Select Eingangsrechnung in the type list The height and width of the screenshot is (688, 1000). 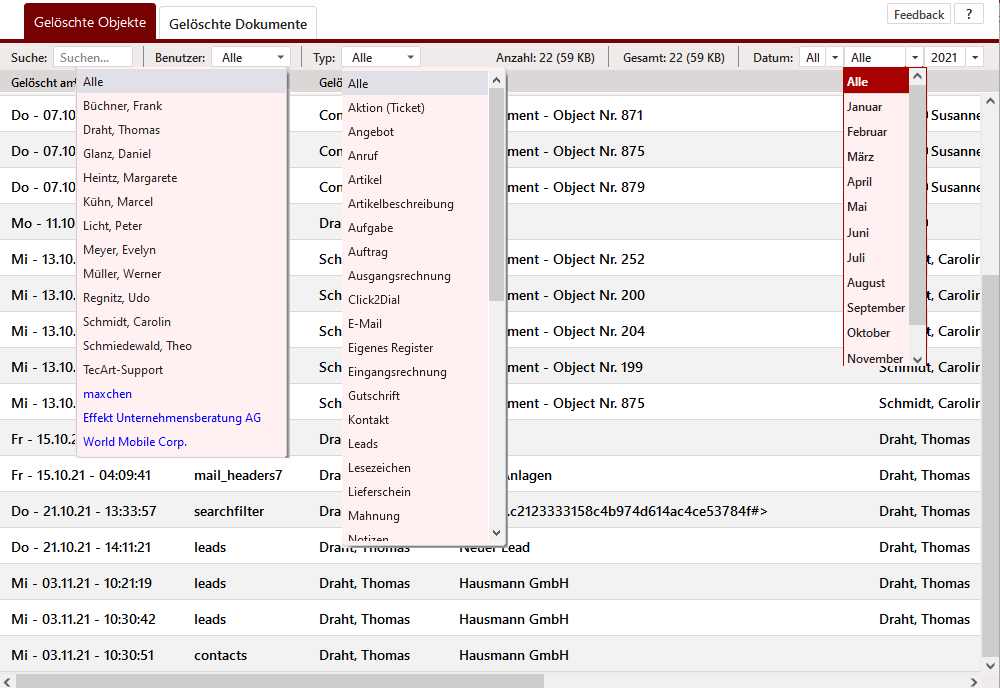(397, 372)
